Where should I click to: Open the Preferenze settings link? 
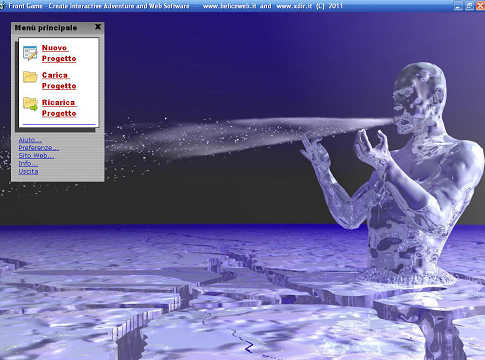(38, 148)
